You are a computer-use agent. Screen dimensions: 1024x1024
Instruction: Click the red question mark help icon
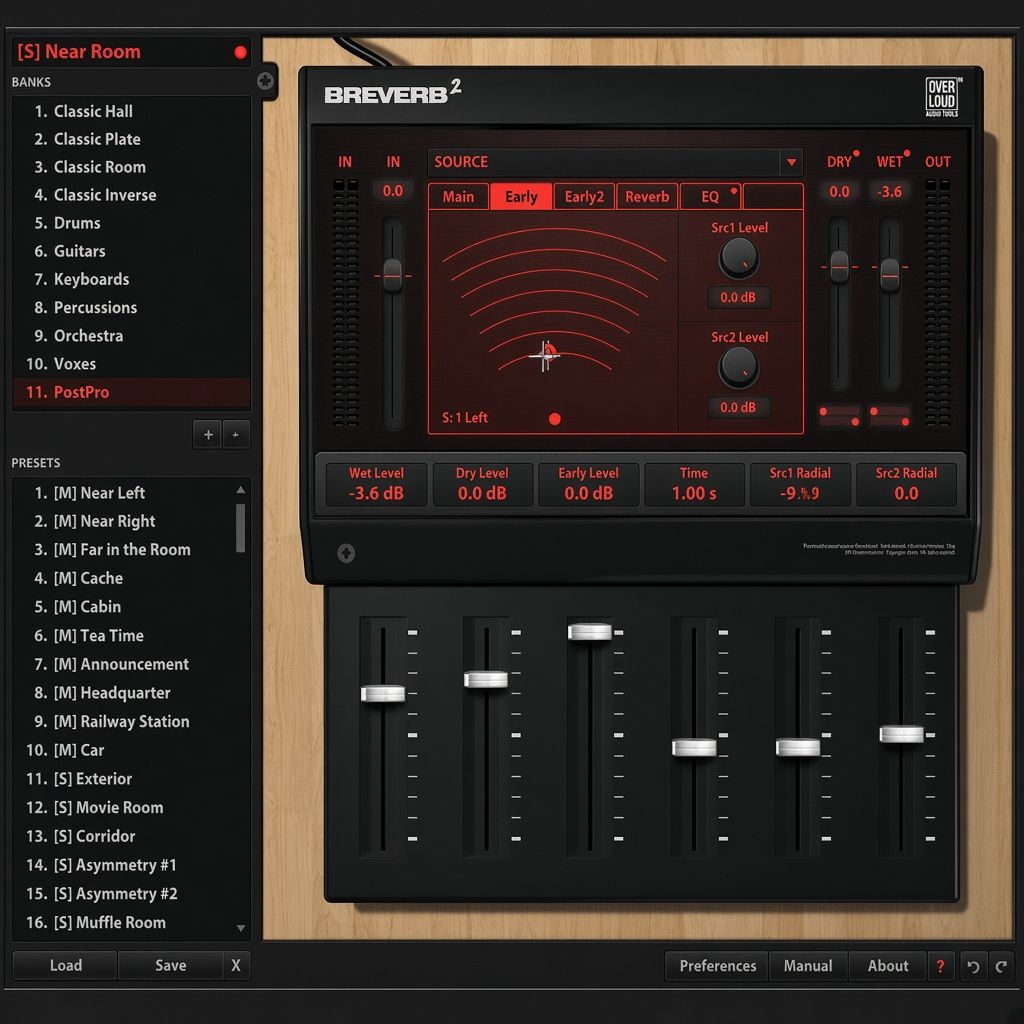tap(940, 966)
